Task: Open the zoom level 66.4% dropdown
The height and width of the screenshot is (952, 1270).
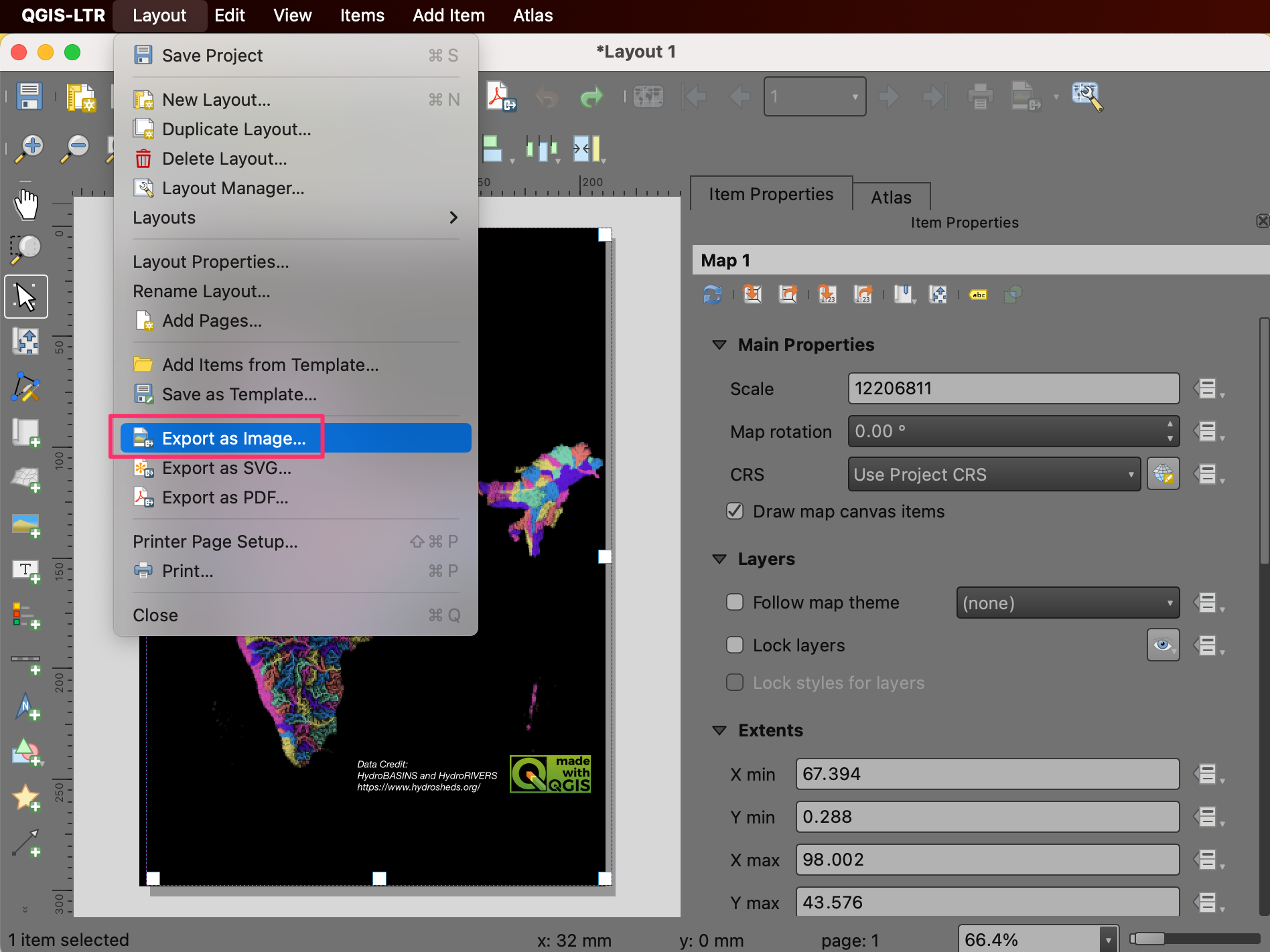Action: coord(1109,939)
